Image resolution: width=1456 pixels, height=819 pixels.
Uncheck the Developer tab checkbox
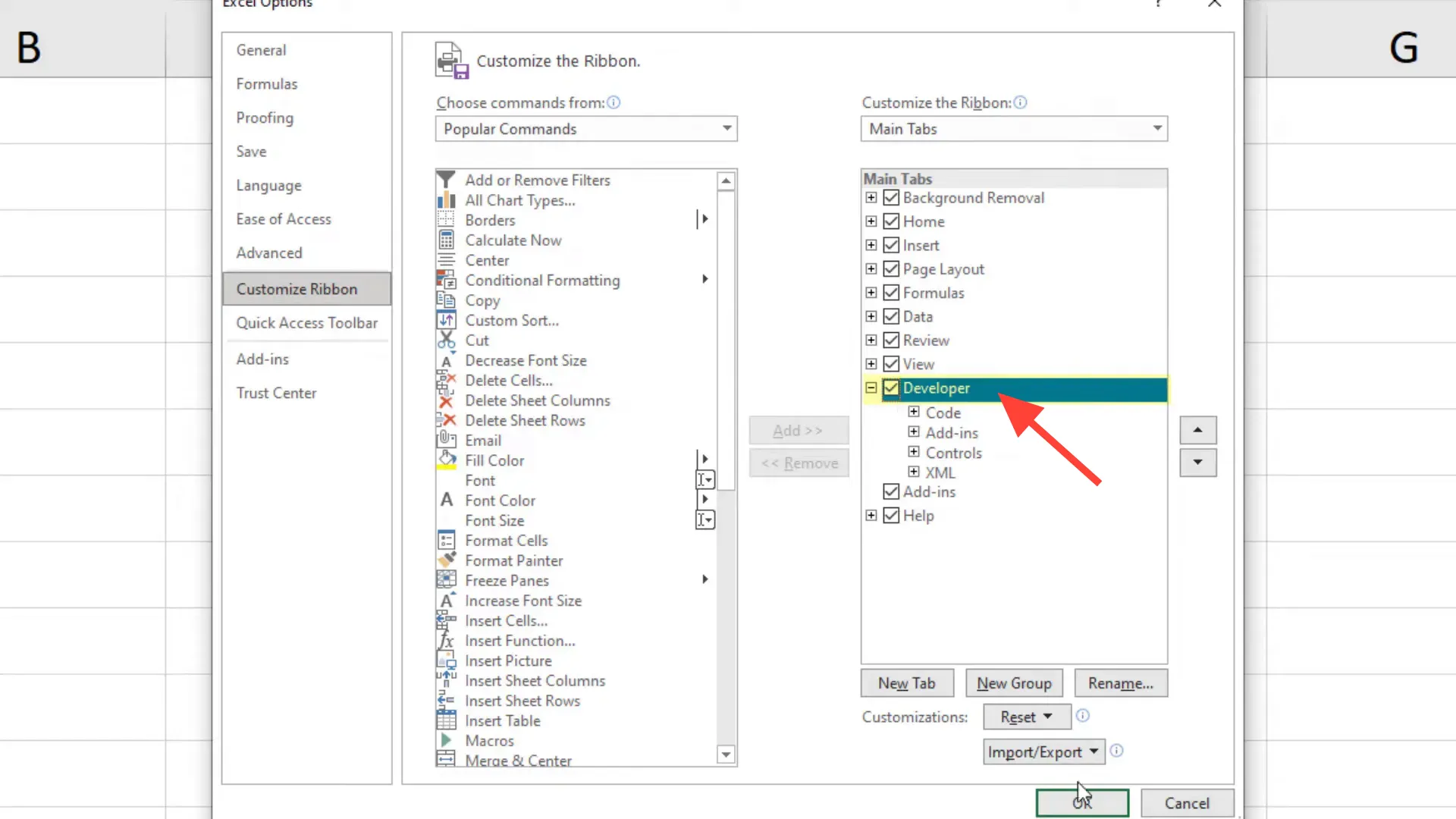coord(890,388)
